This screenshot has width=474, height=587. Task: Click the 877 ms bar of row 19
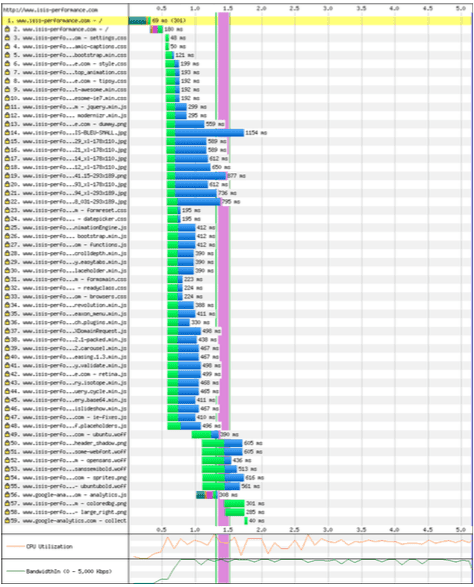pos(197,176)
